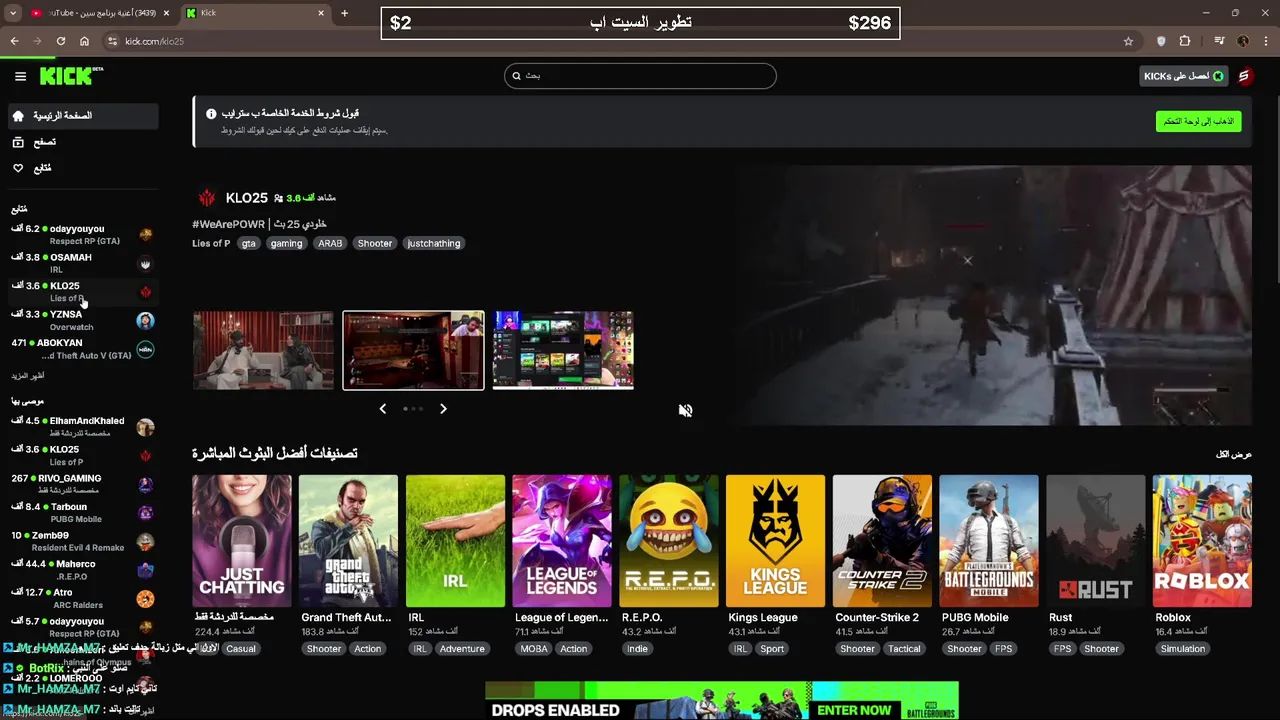The width and height of the screenshot is (1280, 720).
Task: Click the browser home button
Action: [x=84, y=41]
